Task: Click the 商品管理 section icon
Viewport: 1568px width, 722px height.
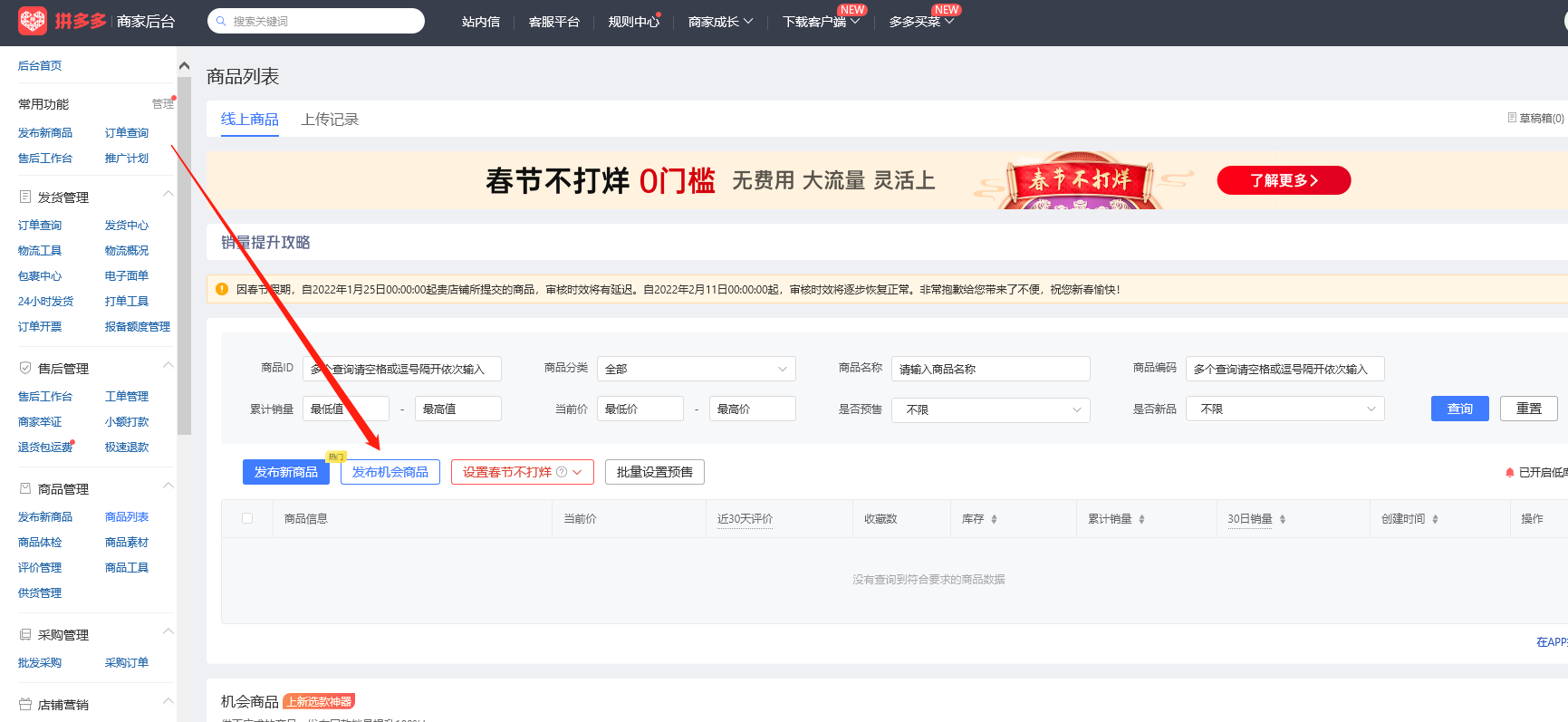Action: 25,488
